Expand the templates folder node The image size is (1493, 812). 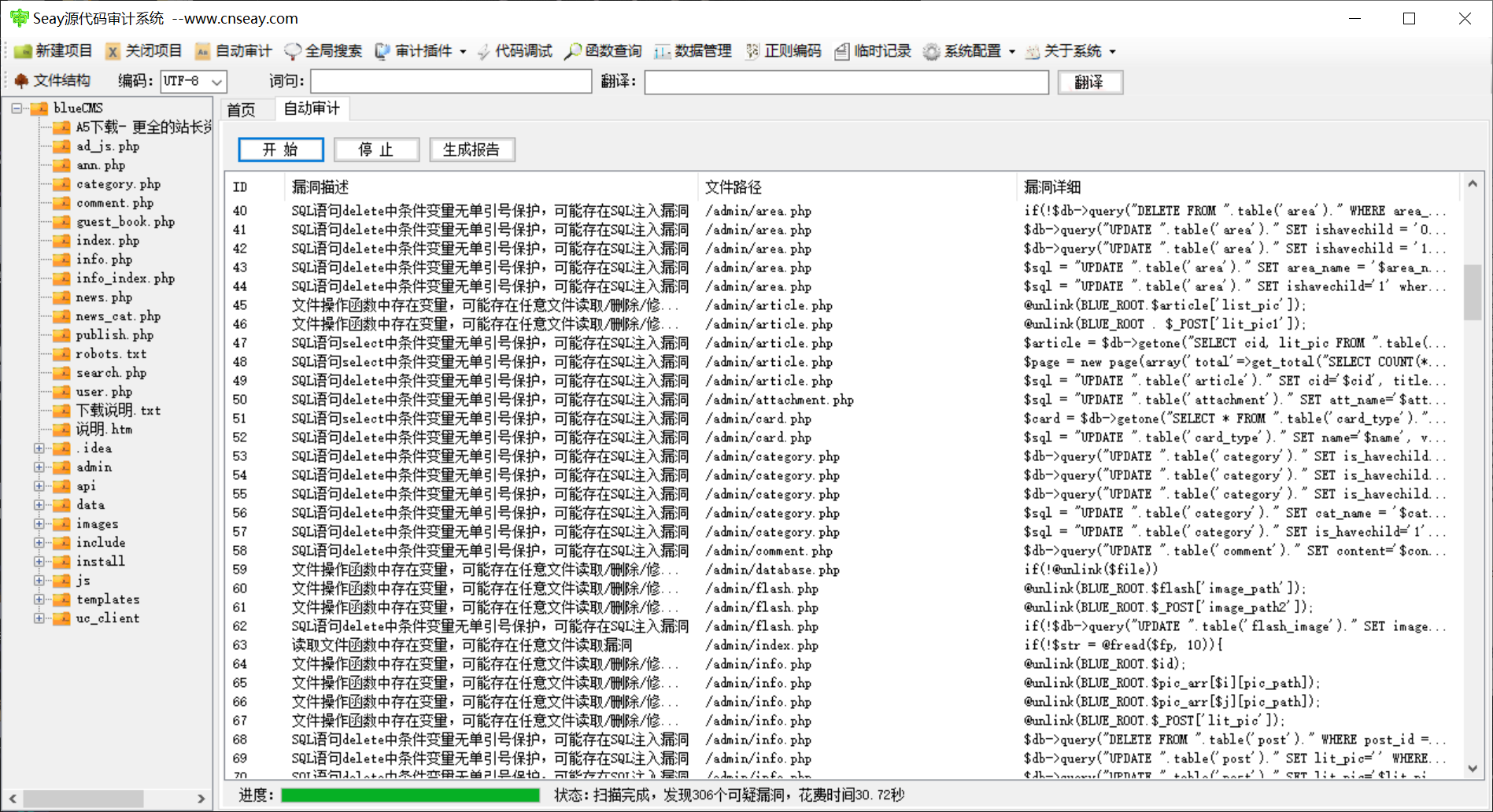click(x=39, y=600)
